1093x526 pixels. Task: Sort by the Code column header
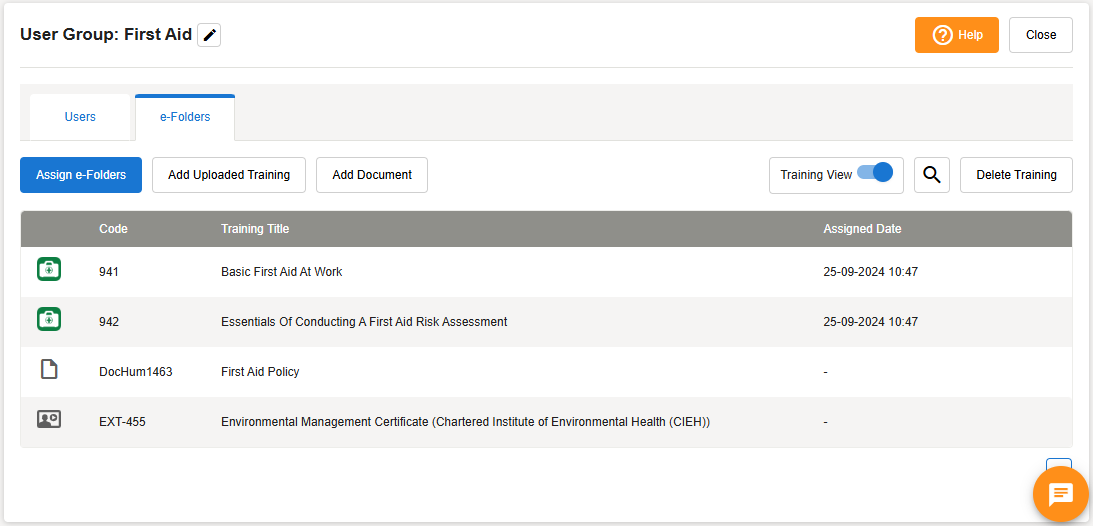113,229
